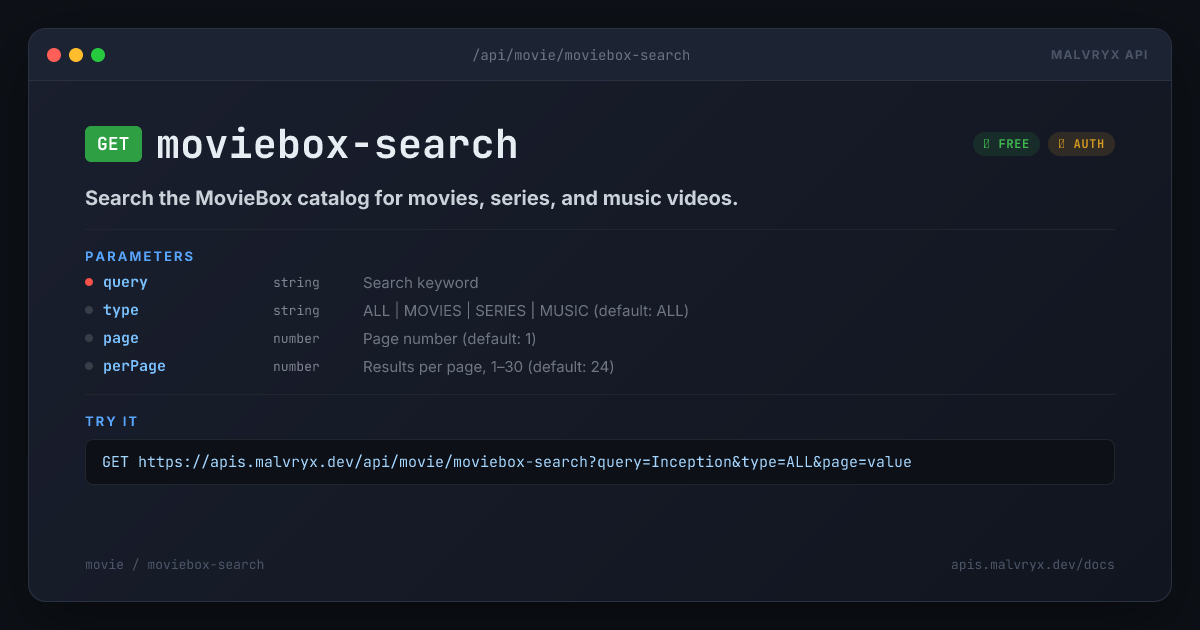Click the 'number' data type of the perPage row

[296, 367]
